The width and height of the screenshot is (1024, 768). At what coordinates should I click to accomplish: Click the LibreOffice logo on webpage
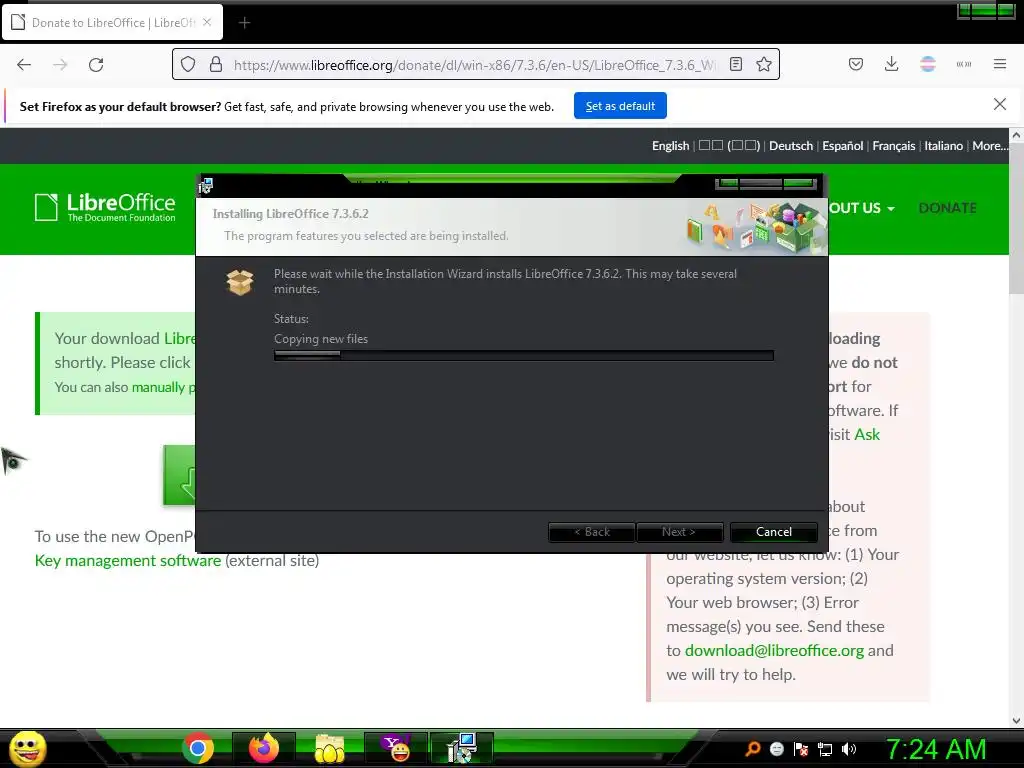pos(105,207)
